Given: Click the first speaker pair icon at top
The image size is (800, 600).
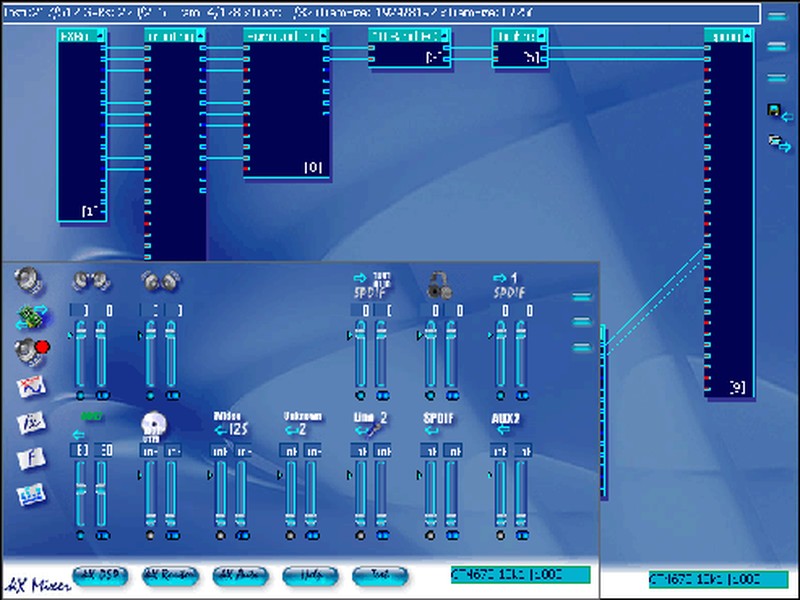Looking at the screenshot, I should (x=90, y=283).
